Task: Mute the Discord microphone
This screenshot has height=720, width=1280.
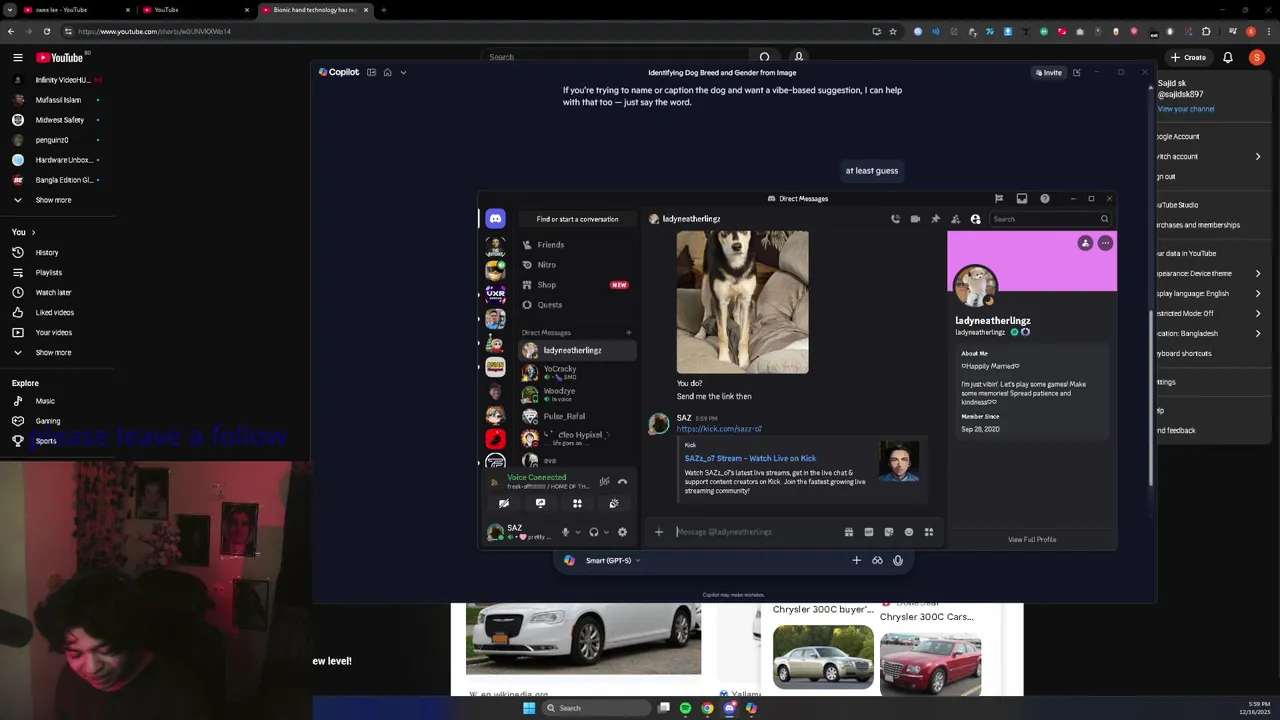Action: [565, 532]
